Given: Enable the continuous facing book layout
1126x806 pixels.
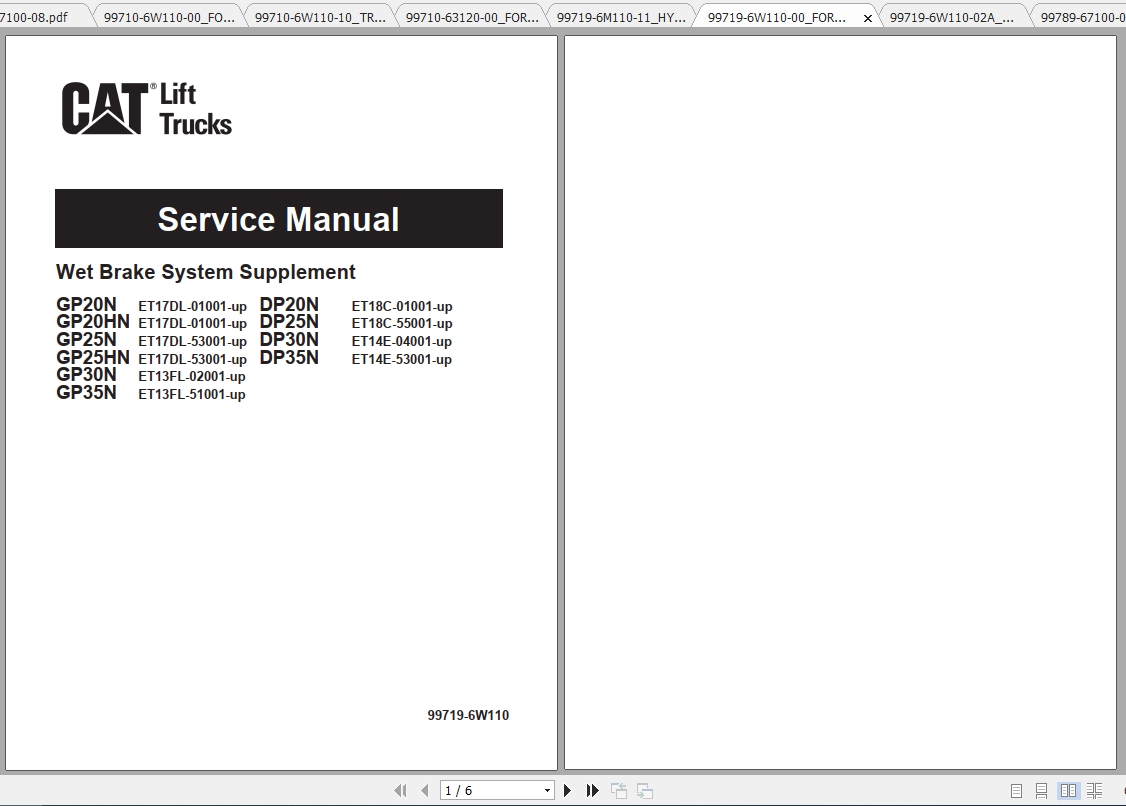Looking at the screenshot, I should click(x=1093, y=790).
